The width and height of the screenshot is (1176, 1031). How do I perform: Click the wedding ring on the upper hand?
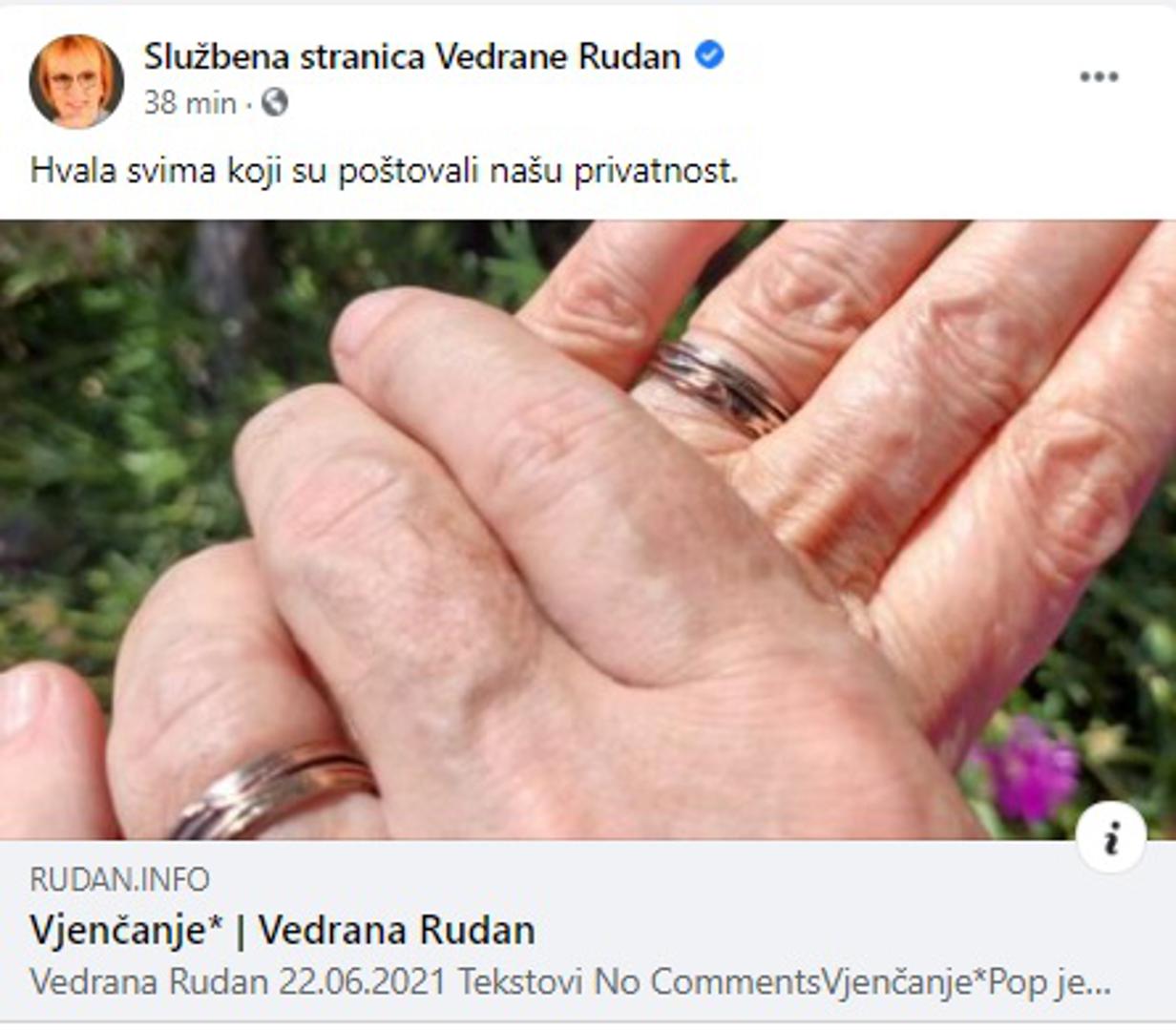coord(718,387)
